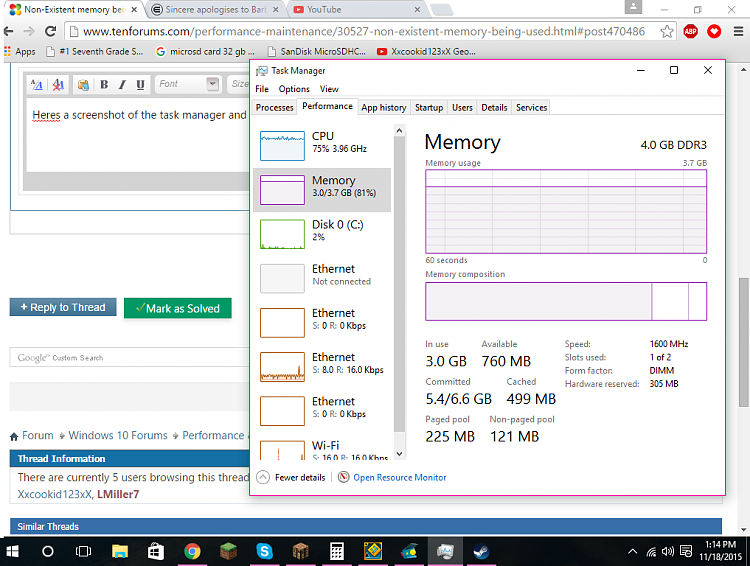750x566 pixels.
Task: Open Calculator from the taskbar
Action: [x=336, y=552]
